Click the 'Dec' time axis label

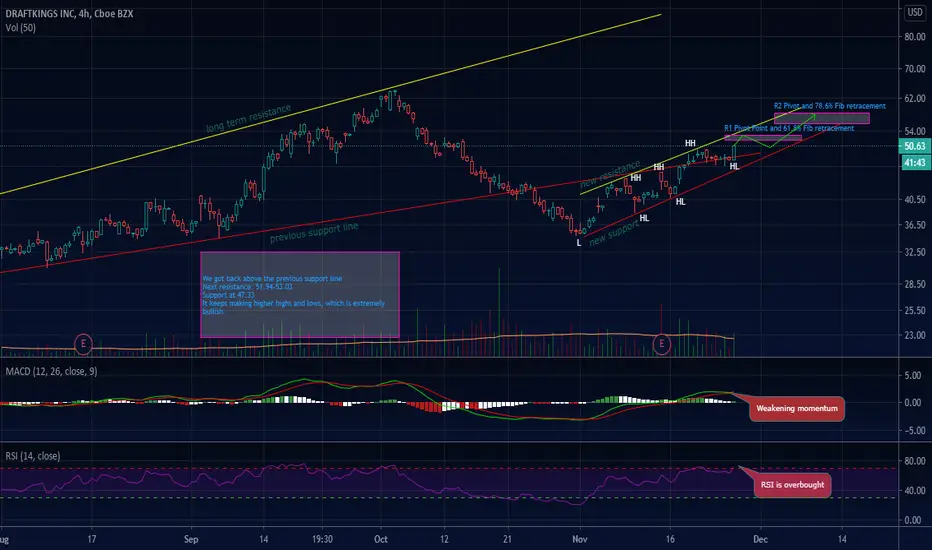[x=760, y=539]
